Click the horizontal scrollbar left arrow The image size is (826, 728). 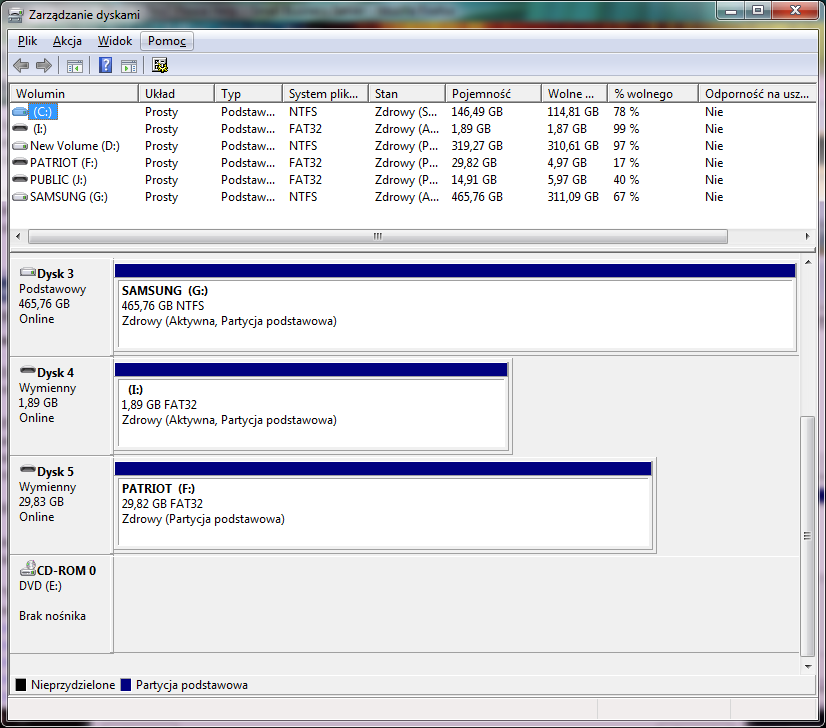[18, 237]
